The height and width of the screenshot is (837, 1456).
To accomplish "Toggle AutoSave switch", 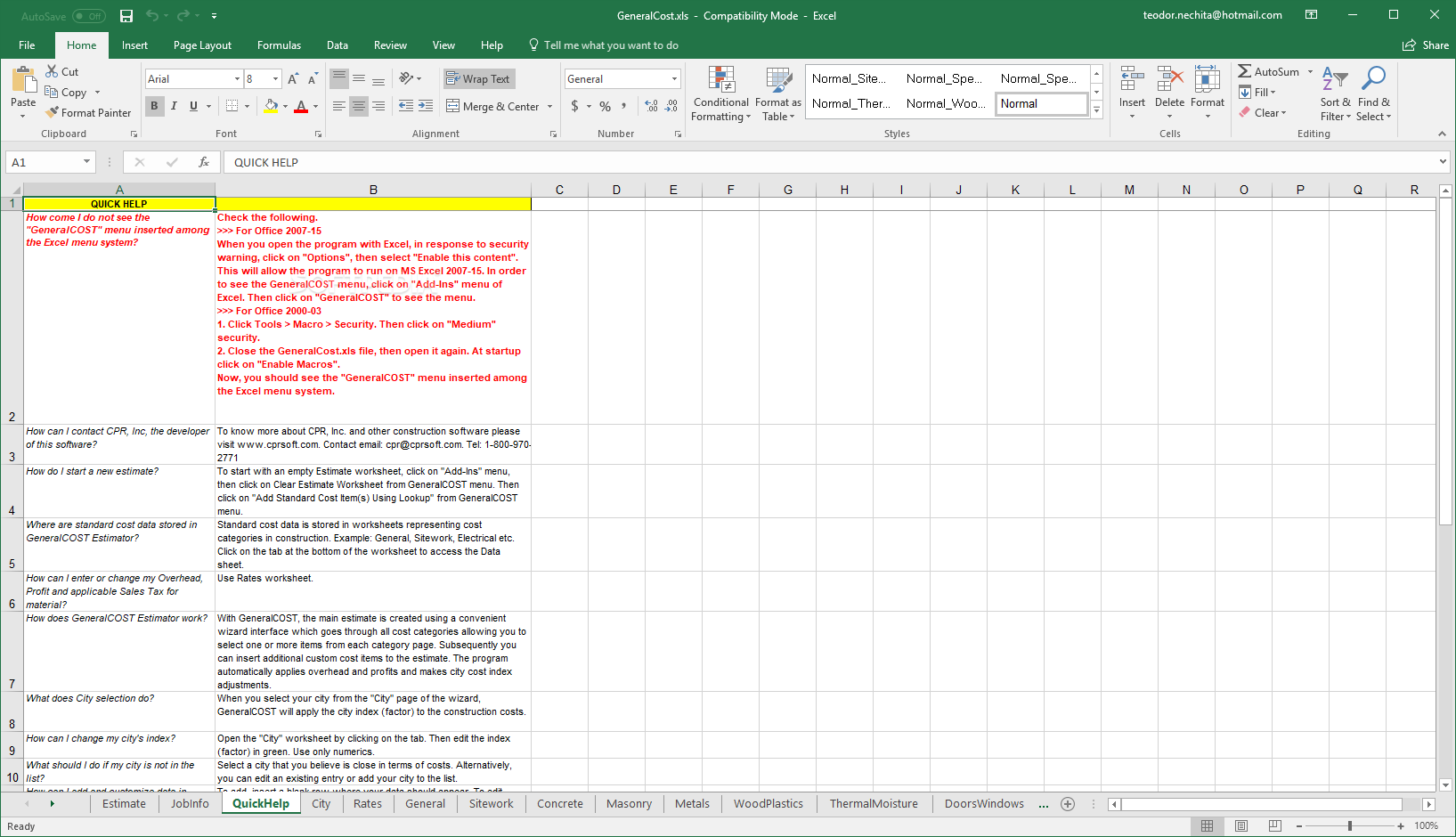I will 88,16.
